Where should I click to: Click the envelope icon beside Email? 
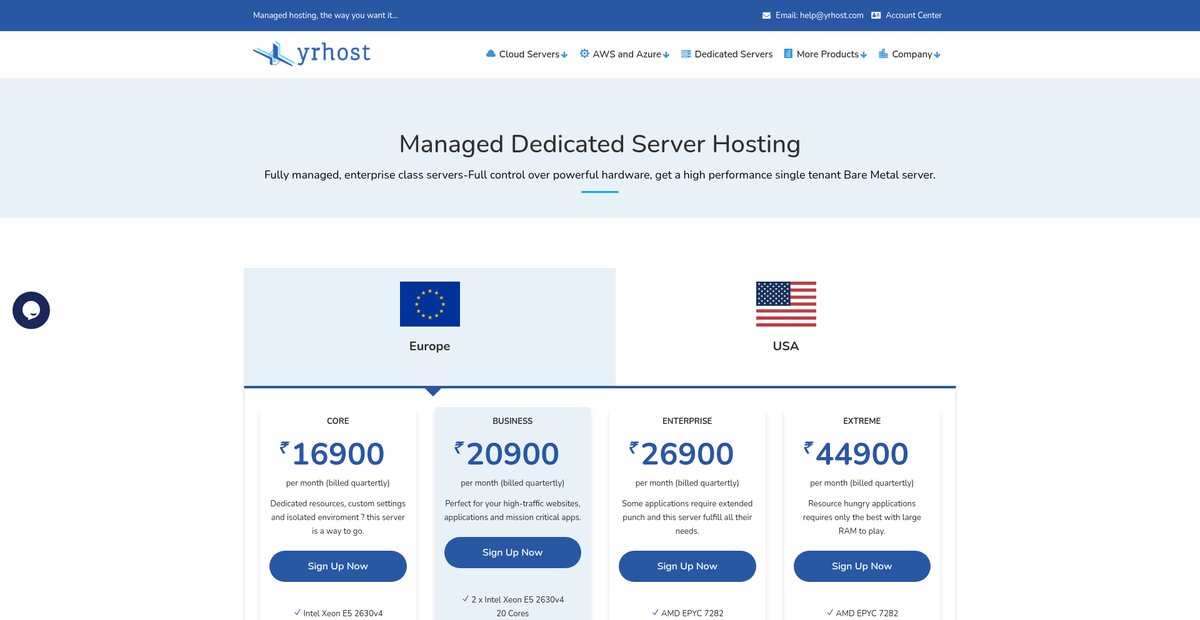[766, 15]
